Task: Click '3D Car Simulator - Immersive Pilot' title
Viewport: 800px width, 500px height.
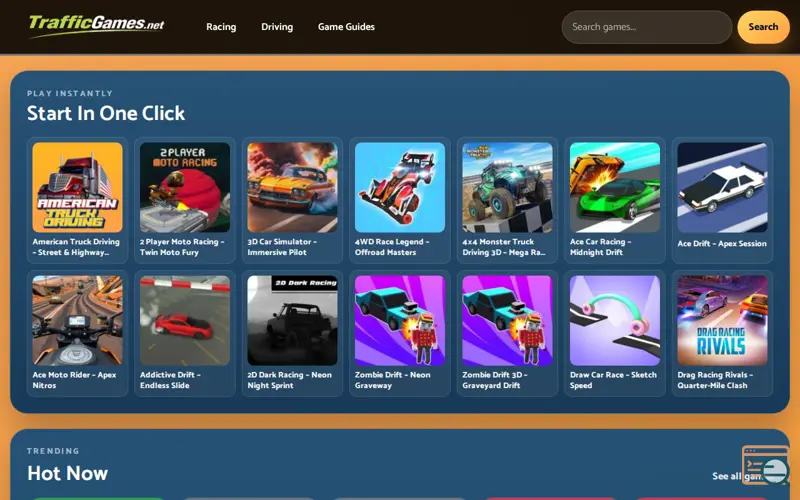Action: pyautogui.click(x=282, y=247)
